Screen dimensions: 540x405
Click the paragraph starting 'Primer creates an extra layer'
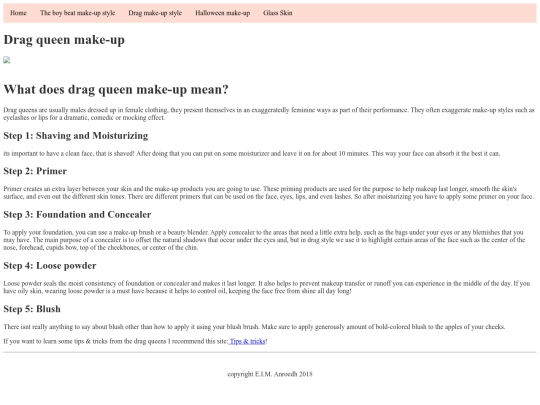[x=269, y=193]
